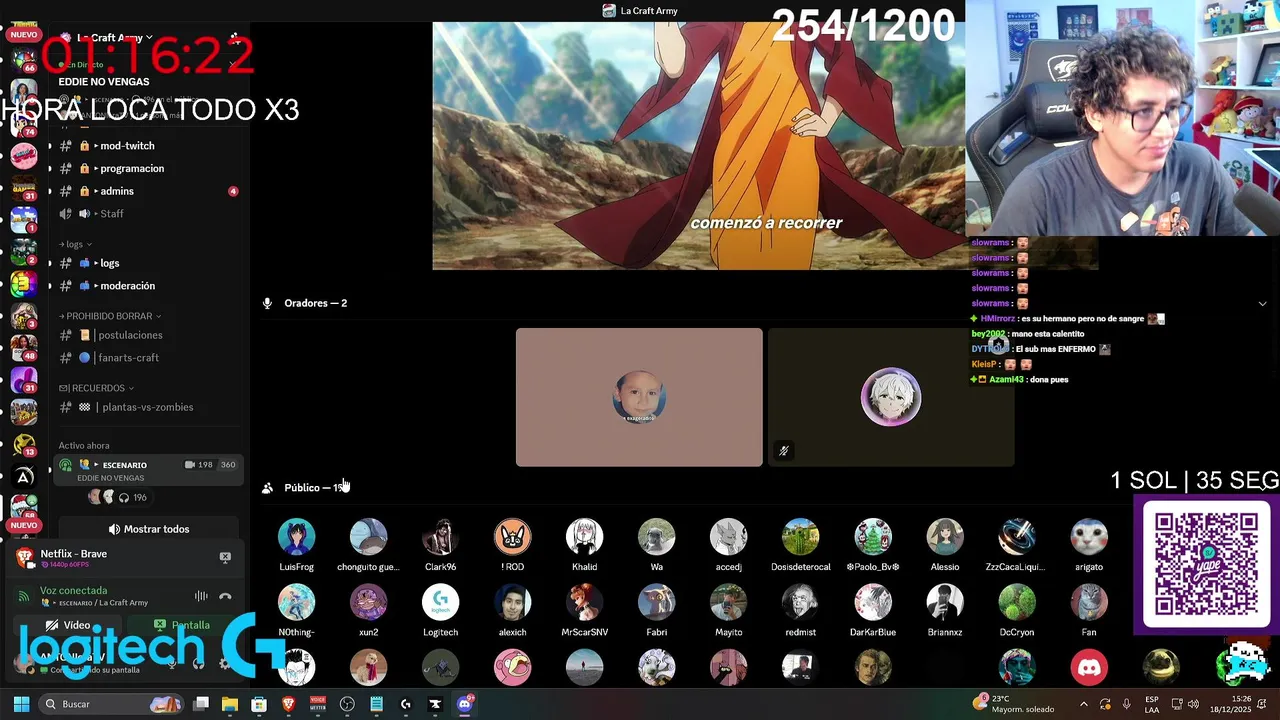Open server icon with 66 badge

pyautogui.click(x=24, y=59)
